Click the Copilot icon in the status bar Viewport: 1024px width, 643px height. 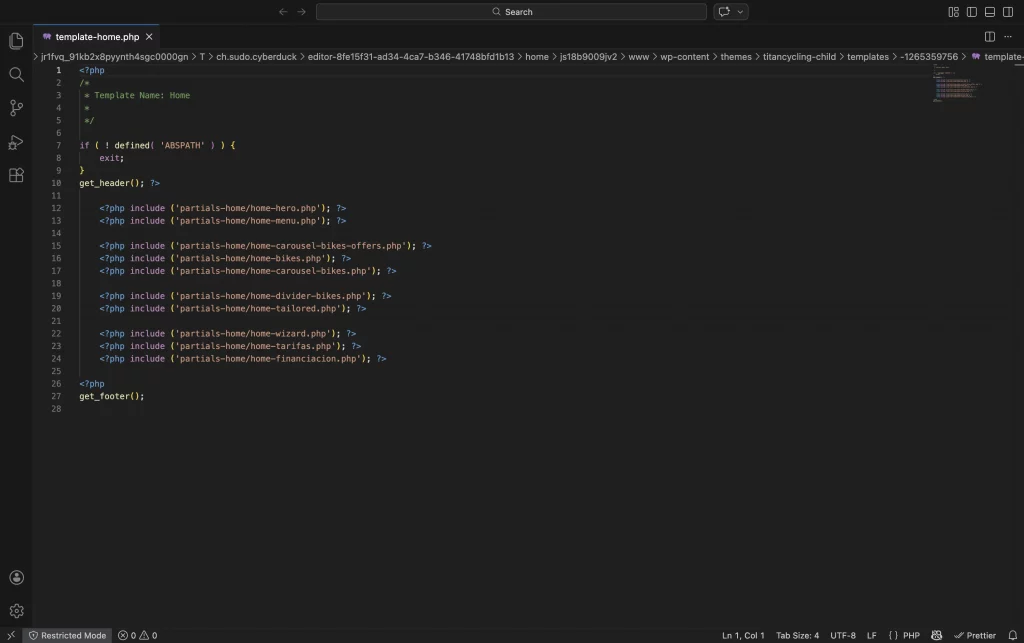(936, 635)
